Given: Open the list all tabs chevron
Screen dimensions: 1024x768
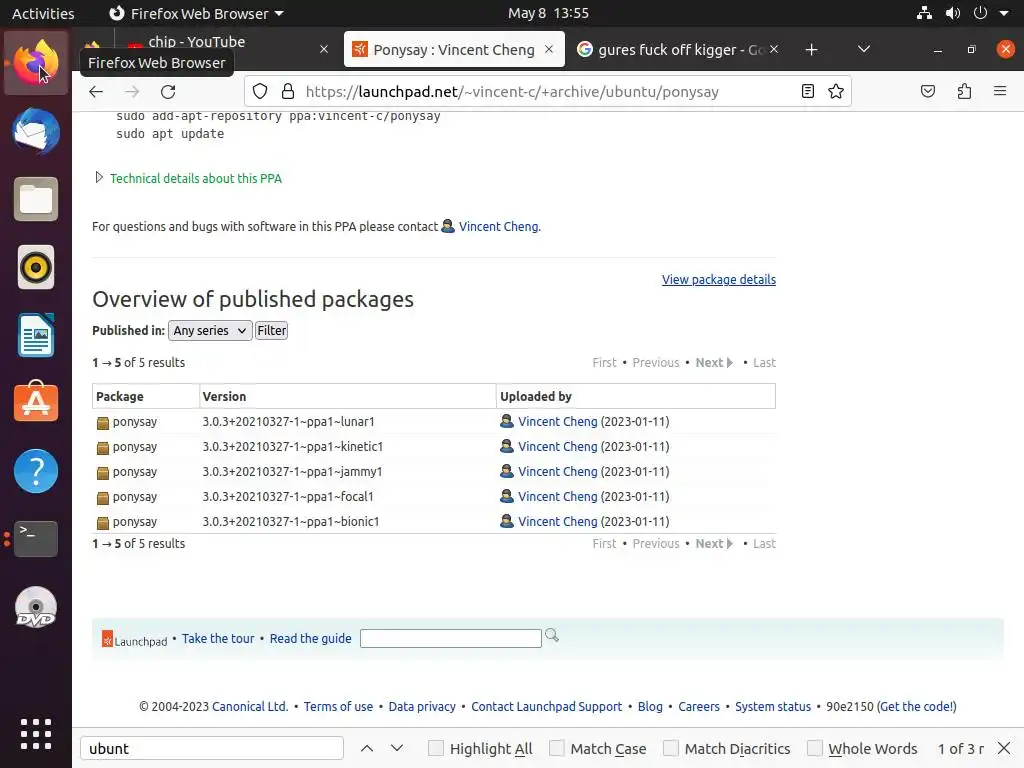Looking at the screenshot, I should [863, 50].
